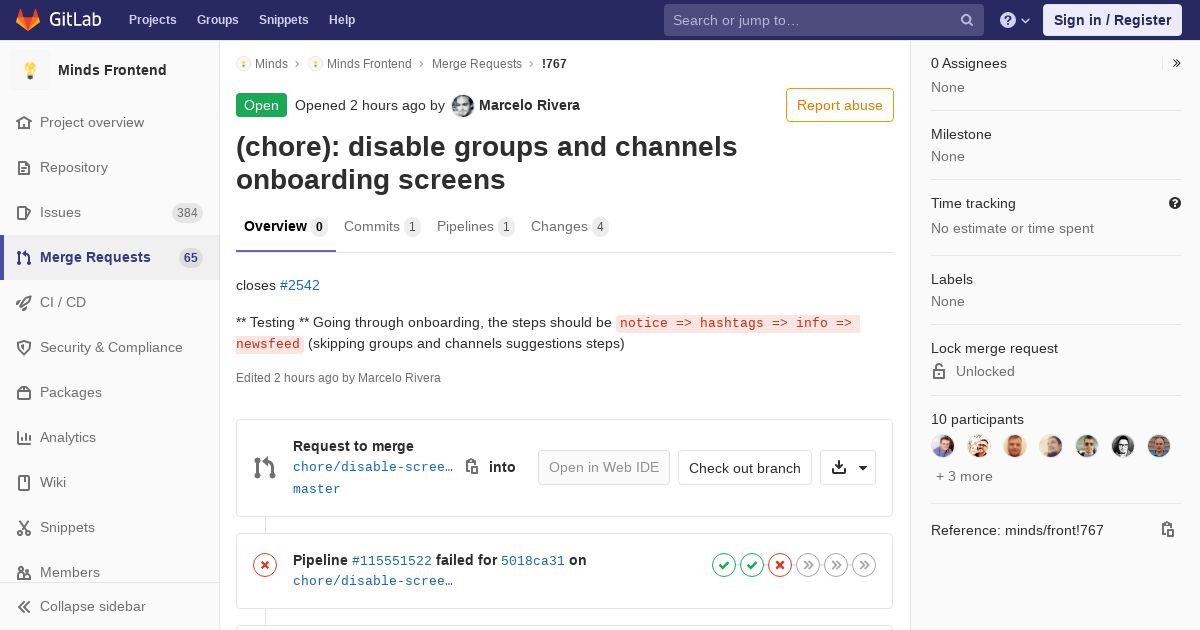Viewport: 1200px width, 630px height.
Task: Open the download dropdown
Action: click(x=848, y=468)
